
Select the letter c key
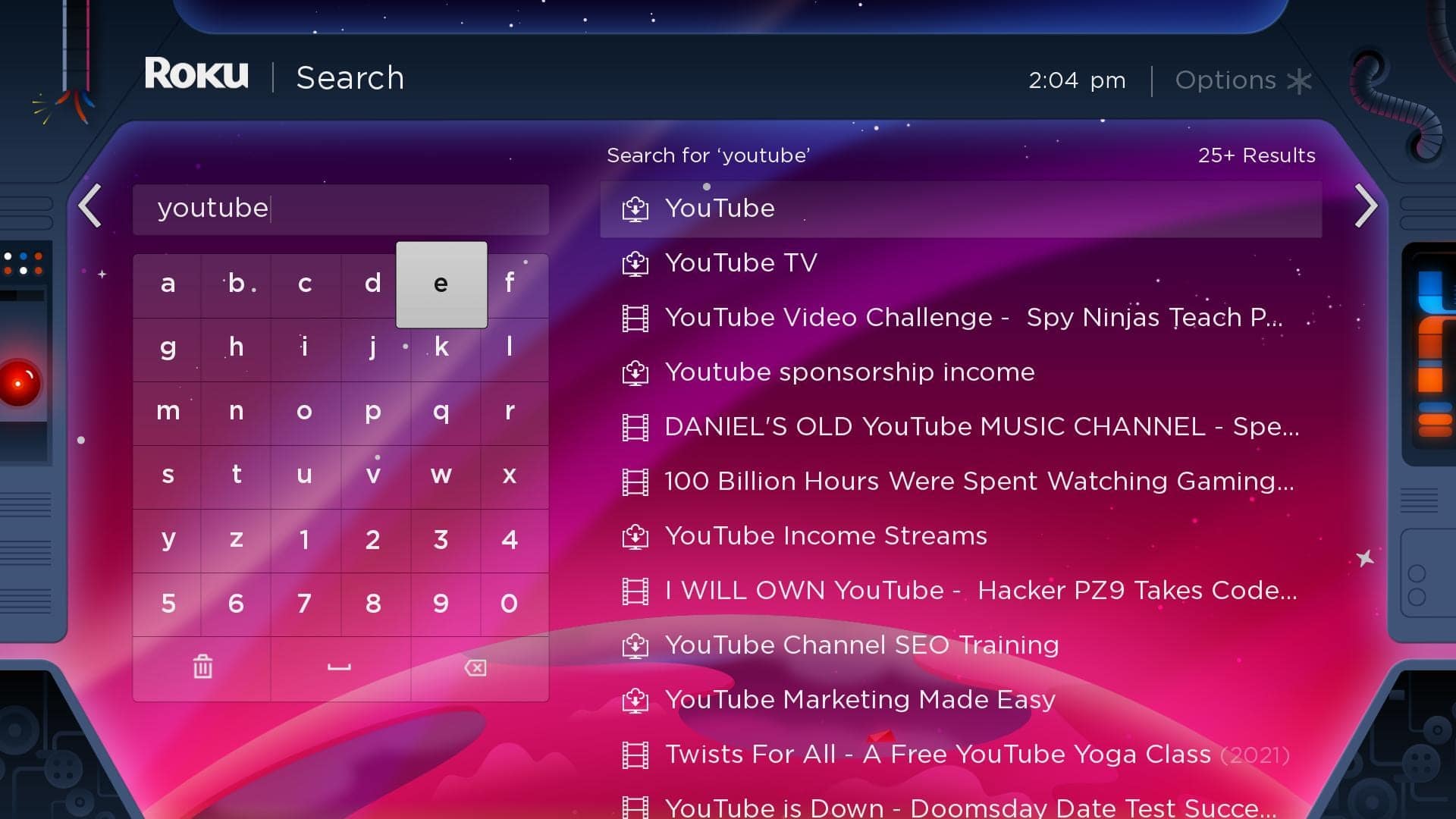pyautogui.click(x=305, y=284)
